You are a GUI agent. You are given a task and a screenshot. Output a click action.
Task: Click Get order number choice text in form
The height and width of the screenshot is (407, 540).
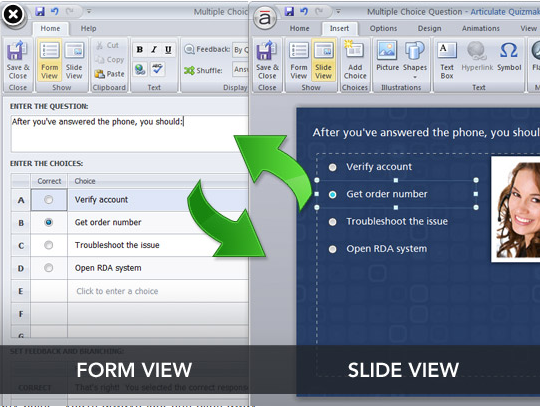click(108, 222)
